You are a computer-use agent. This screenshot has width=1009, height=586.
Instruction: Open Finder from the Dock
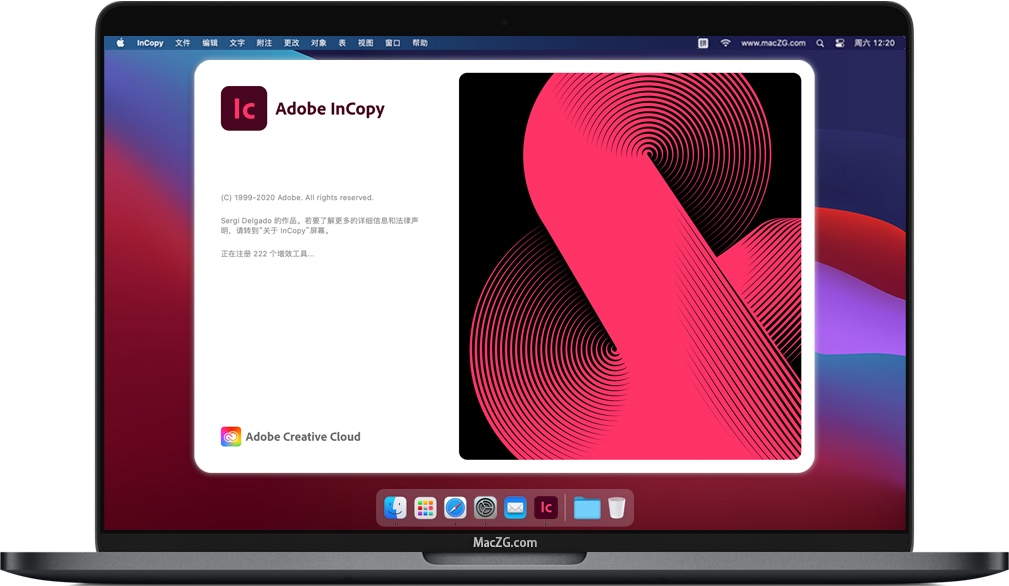(x=395, y=508)
